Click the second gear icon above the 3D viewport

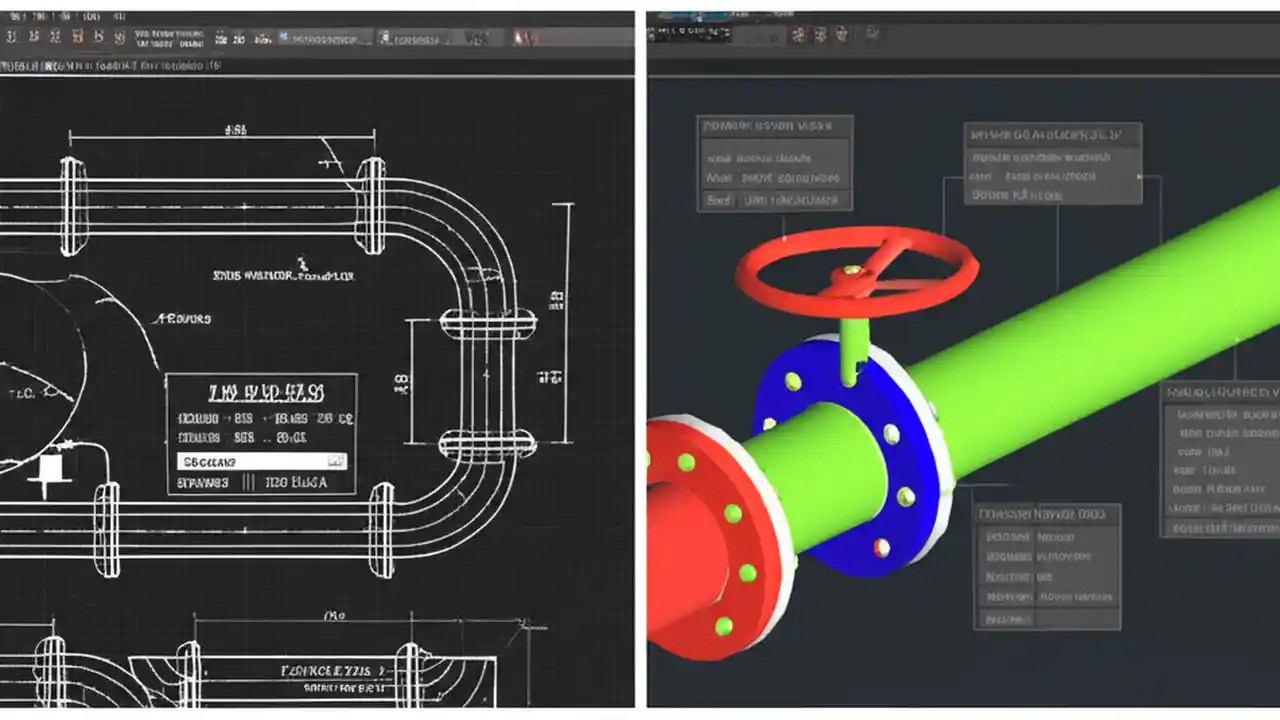(821, 36)
